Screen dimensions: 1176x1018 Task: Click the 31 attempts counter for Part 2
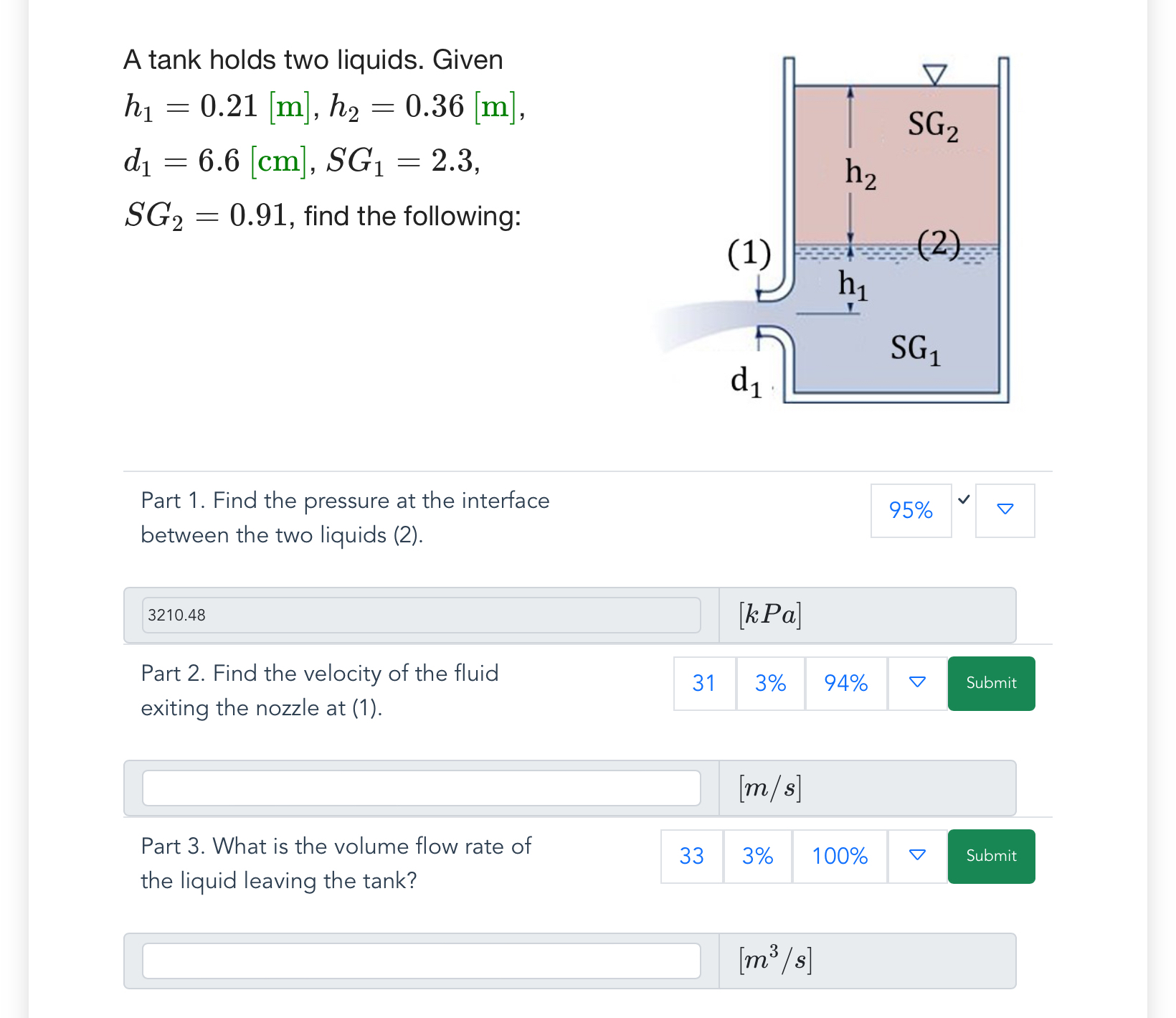click(x=704, y=684)
